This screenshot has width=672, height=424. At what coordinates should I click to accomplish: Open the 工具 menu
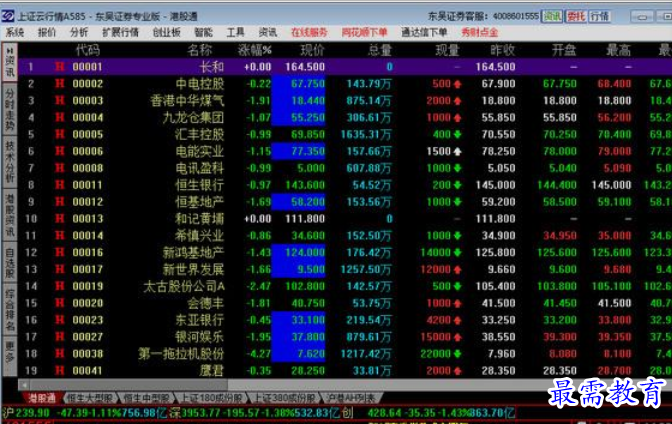pyautogui.click(x=235, y=32)
